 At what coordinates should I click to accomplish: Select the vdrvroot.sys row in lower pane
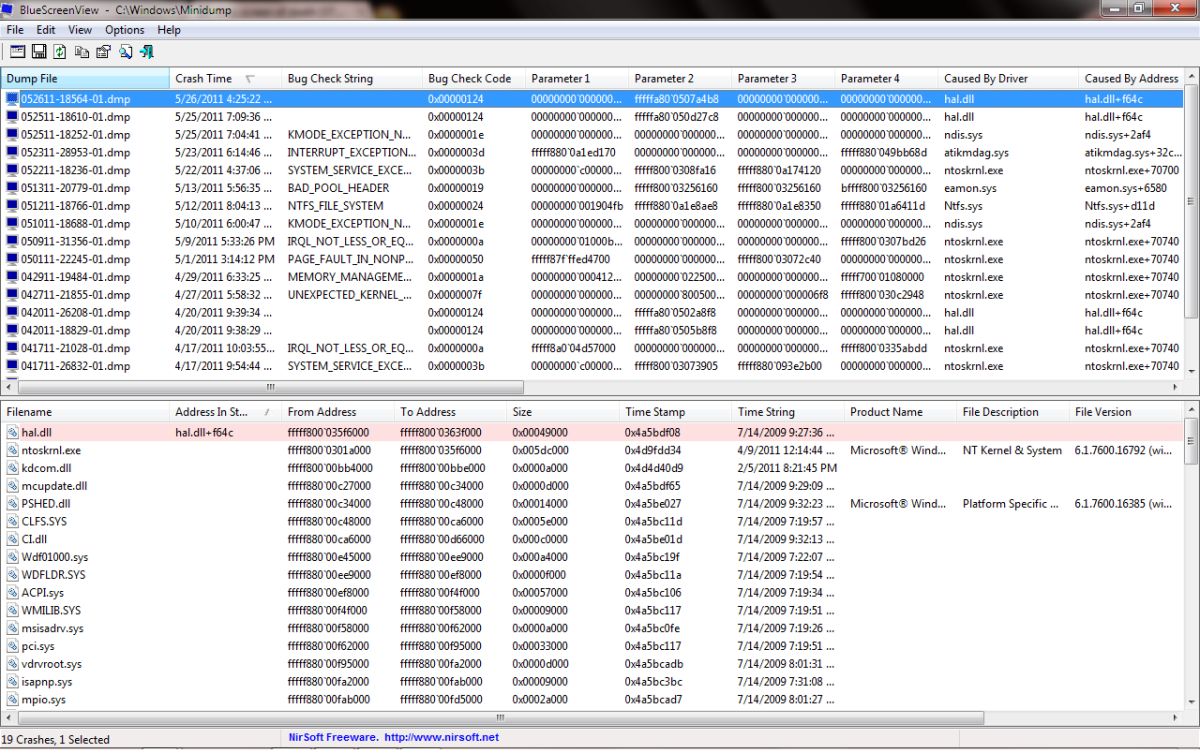pyautogui.click(x=592, y=664)
